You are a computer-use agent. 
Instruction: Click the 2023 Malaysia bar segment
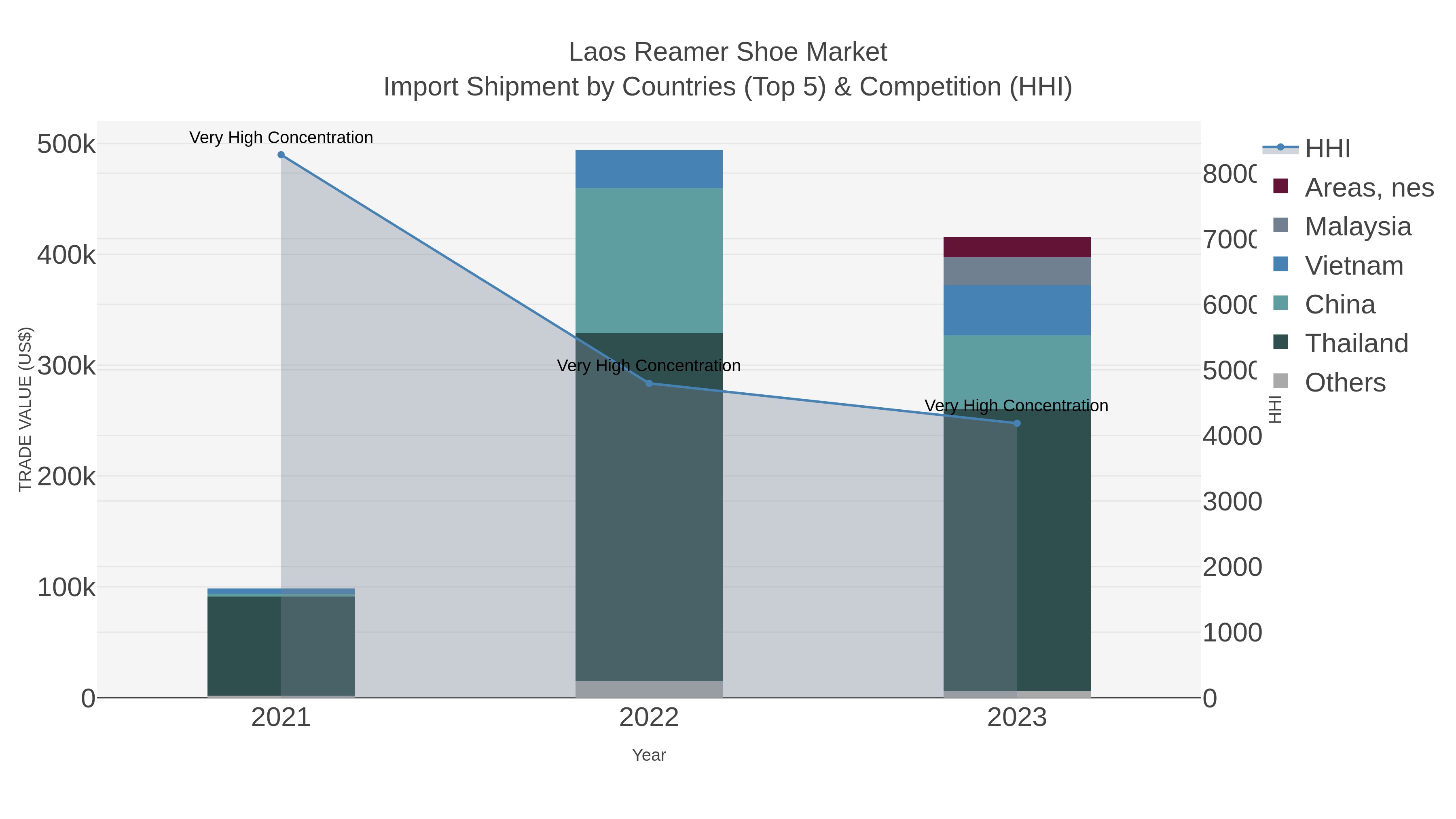[x=1017, y=271]
